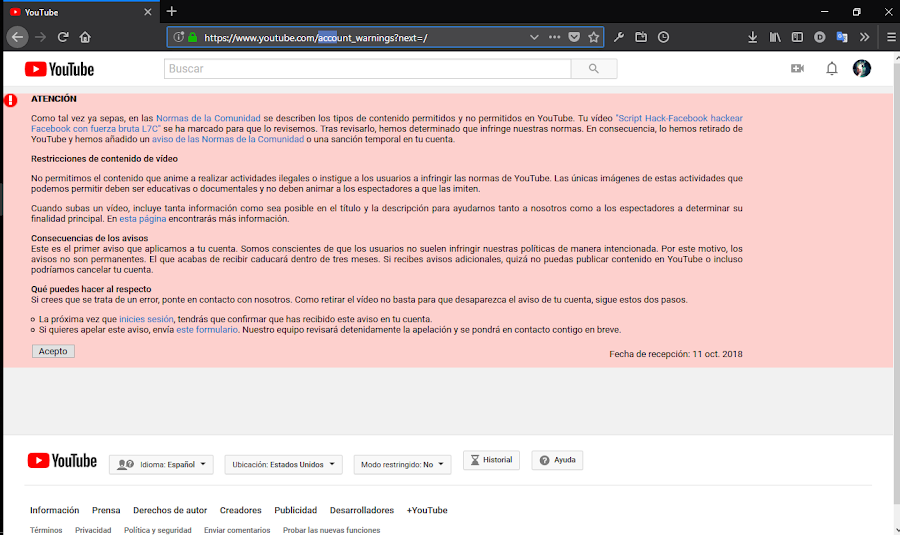Click the translate extension icon

coord(842,37)
